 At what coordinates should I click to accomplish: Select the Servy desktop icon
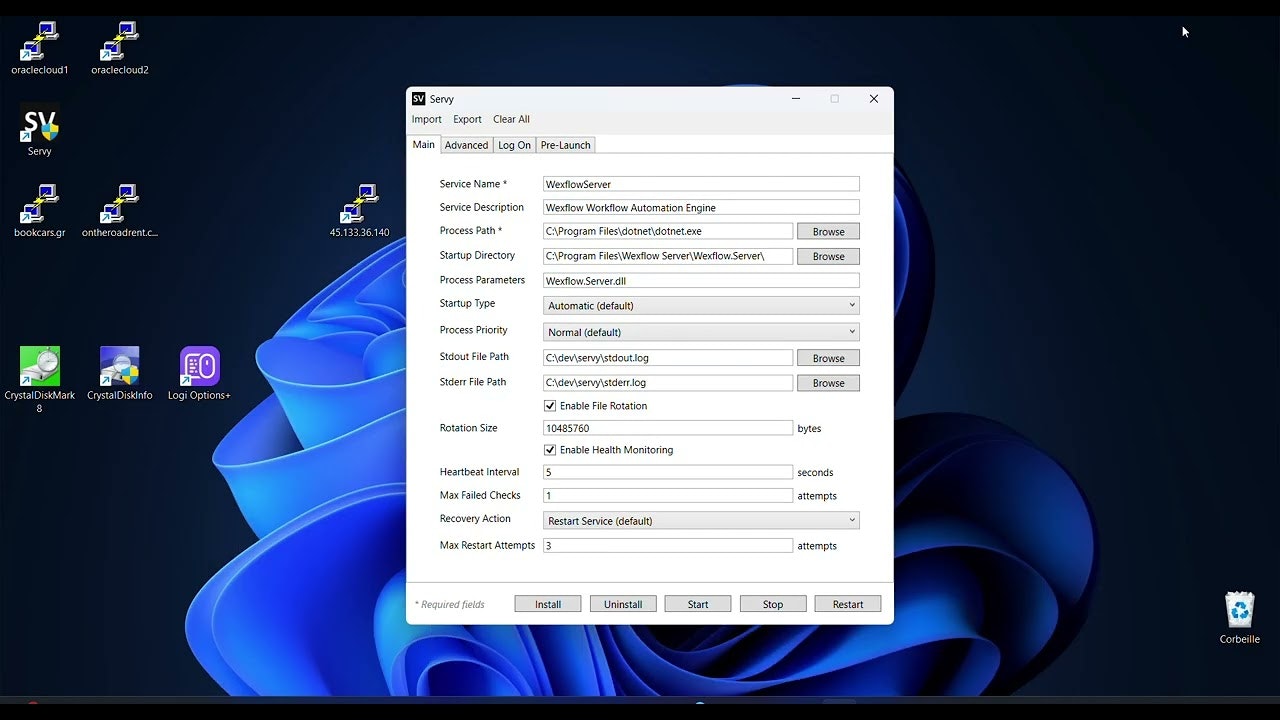pos(40,131)
